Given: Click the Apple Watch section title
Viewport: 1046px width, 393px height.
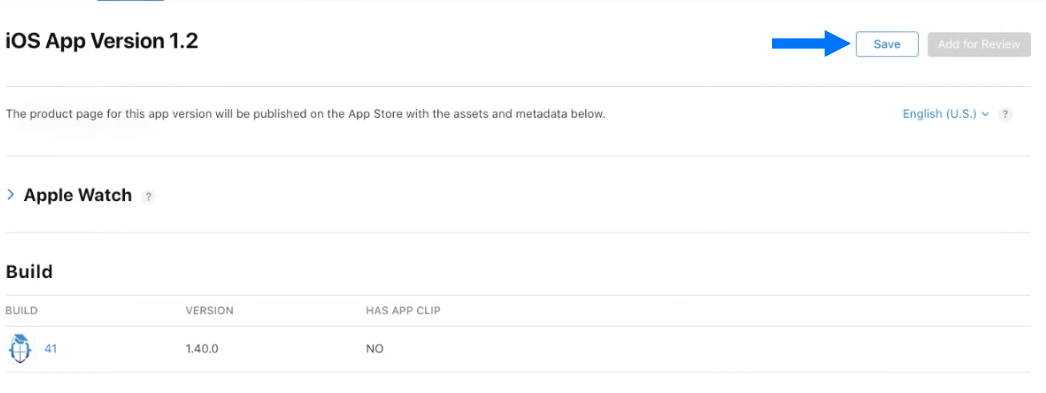Looking at the screenshot, I should coord(77,195).
